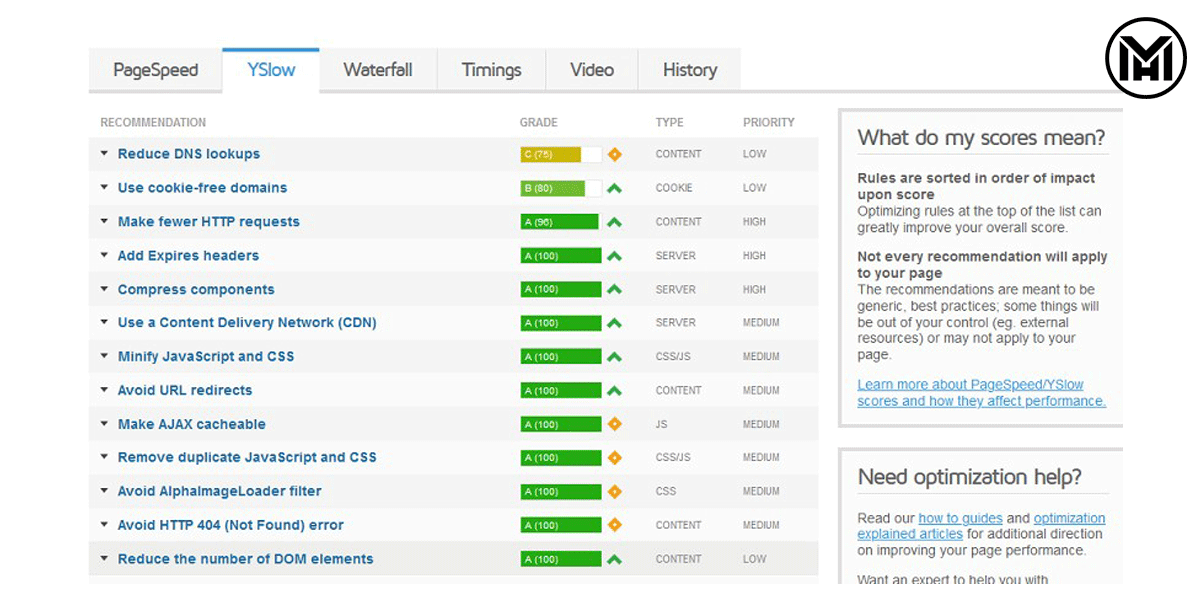This screenshot has width=1200, height=600.
Task: Expand the Avoid URL redirects disclosure arrow
Action: (104, 390)
